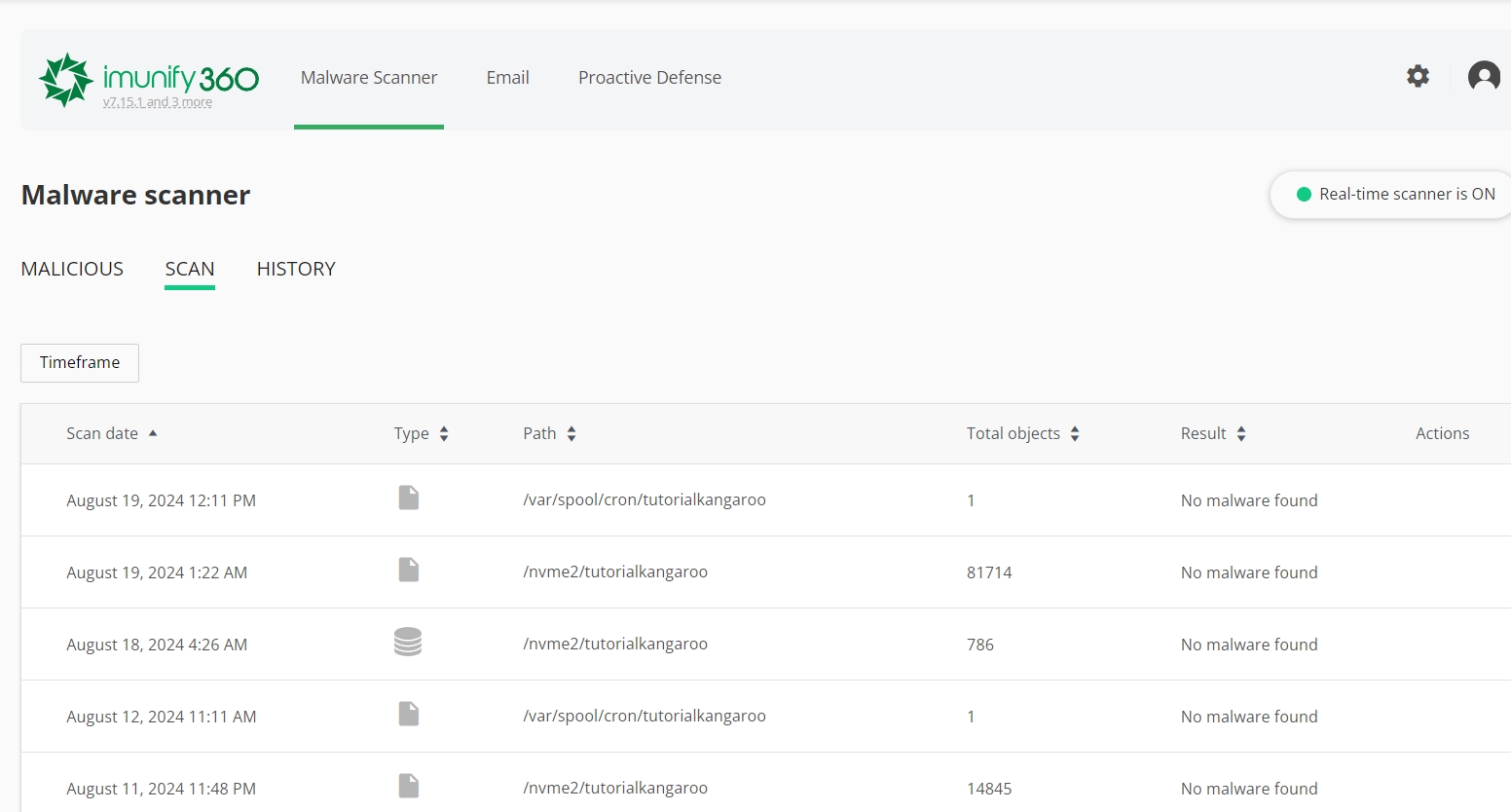This screenshot has width=1511, height=812.
Task: Click the file icon on the August 12 row
Action: pos(408,714)
